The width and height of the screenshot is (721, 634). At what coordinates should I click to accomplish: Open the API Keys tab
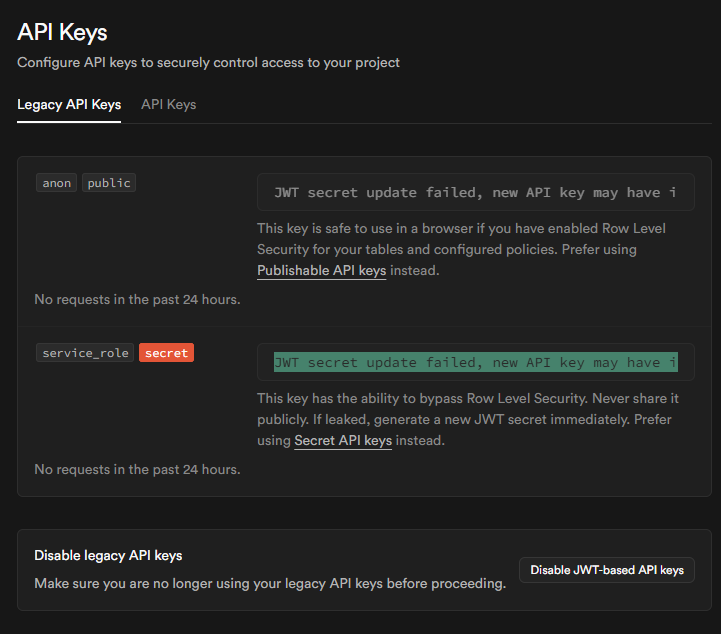pos(168,105)
